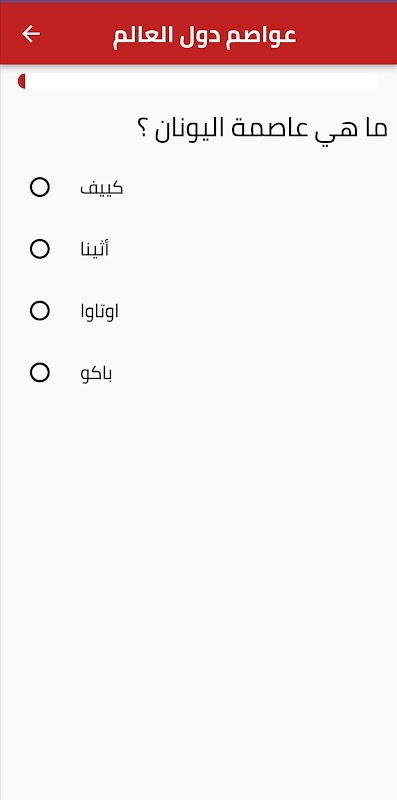
Task: Choose Athens as the capital of Greece
Action: click(x=40, y=249)
